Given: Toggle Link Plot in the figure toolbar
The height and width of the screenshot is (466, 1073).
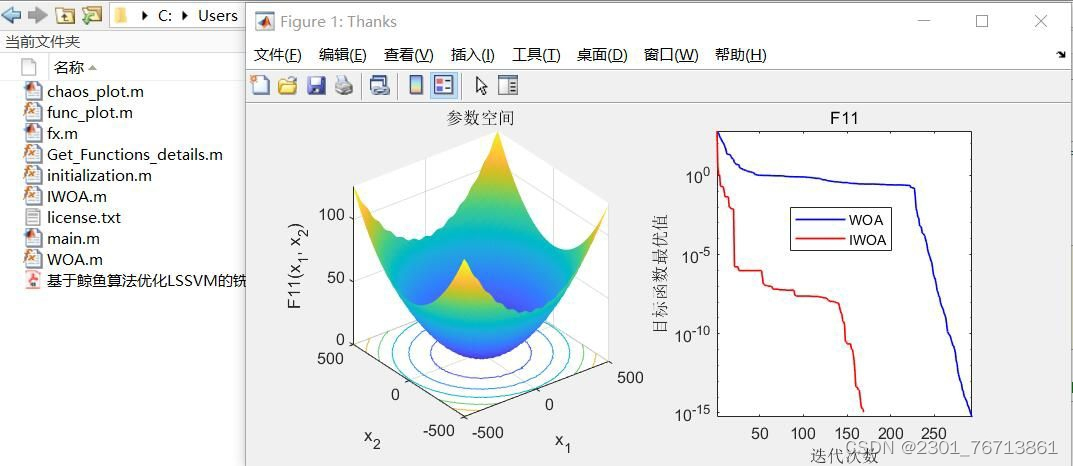Looking at the screenshot, I should click(x=379, y=85).
